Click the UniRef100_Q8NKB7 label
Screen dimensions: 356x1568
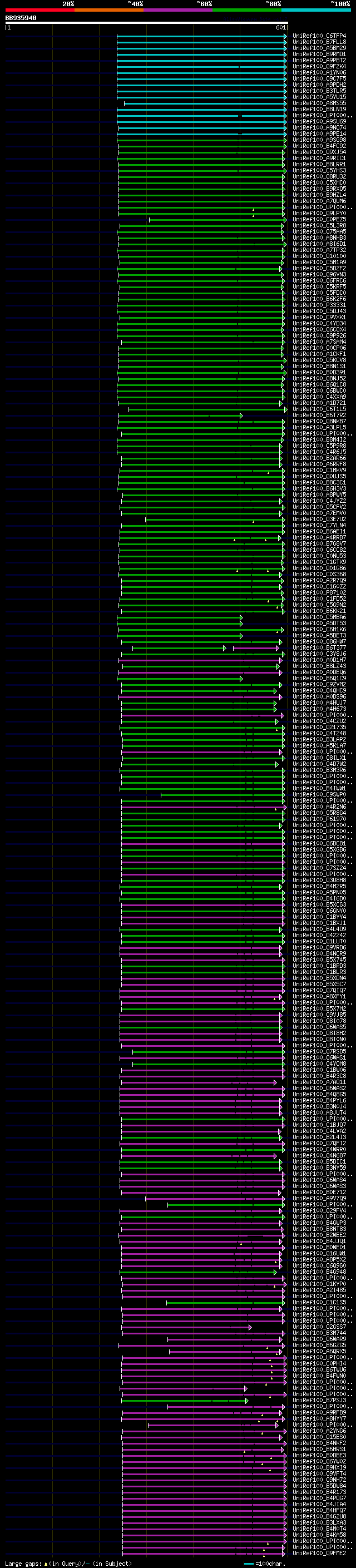coord(319,422)
